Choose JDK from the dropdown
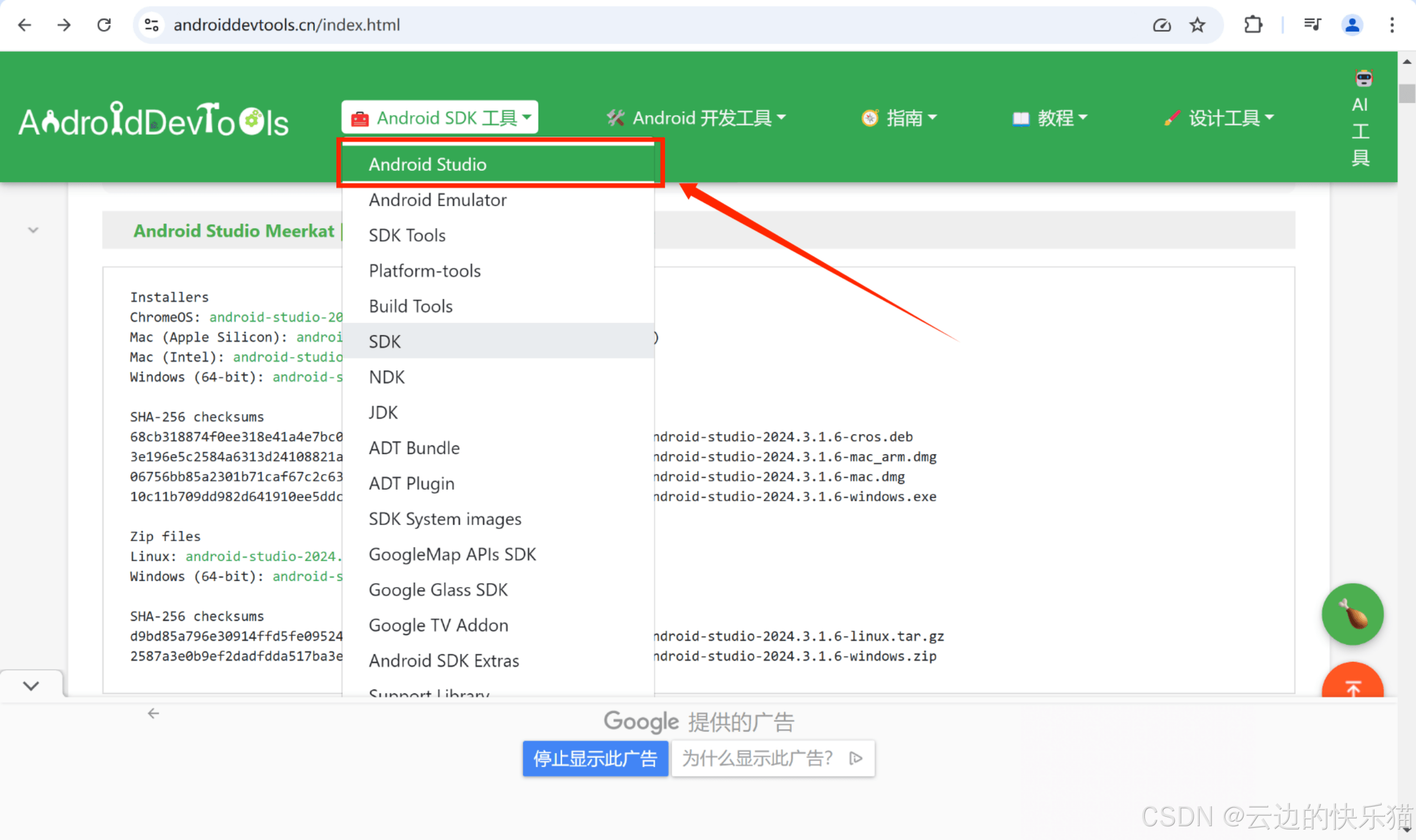The height and width of the screenshot is (840, 1416). tap(498, 412)
